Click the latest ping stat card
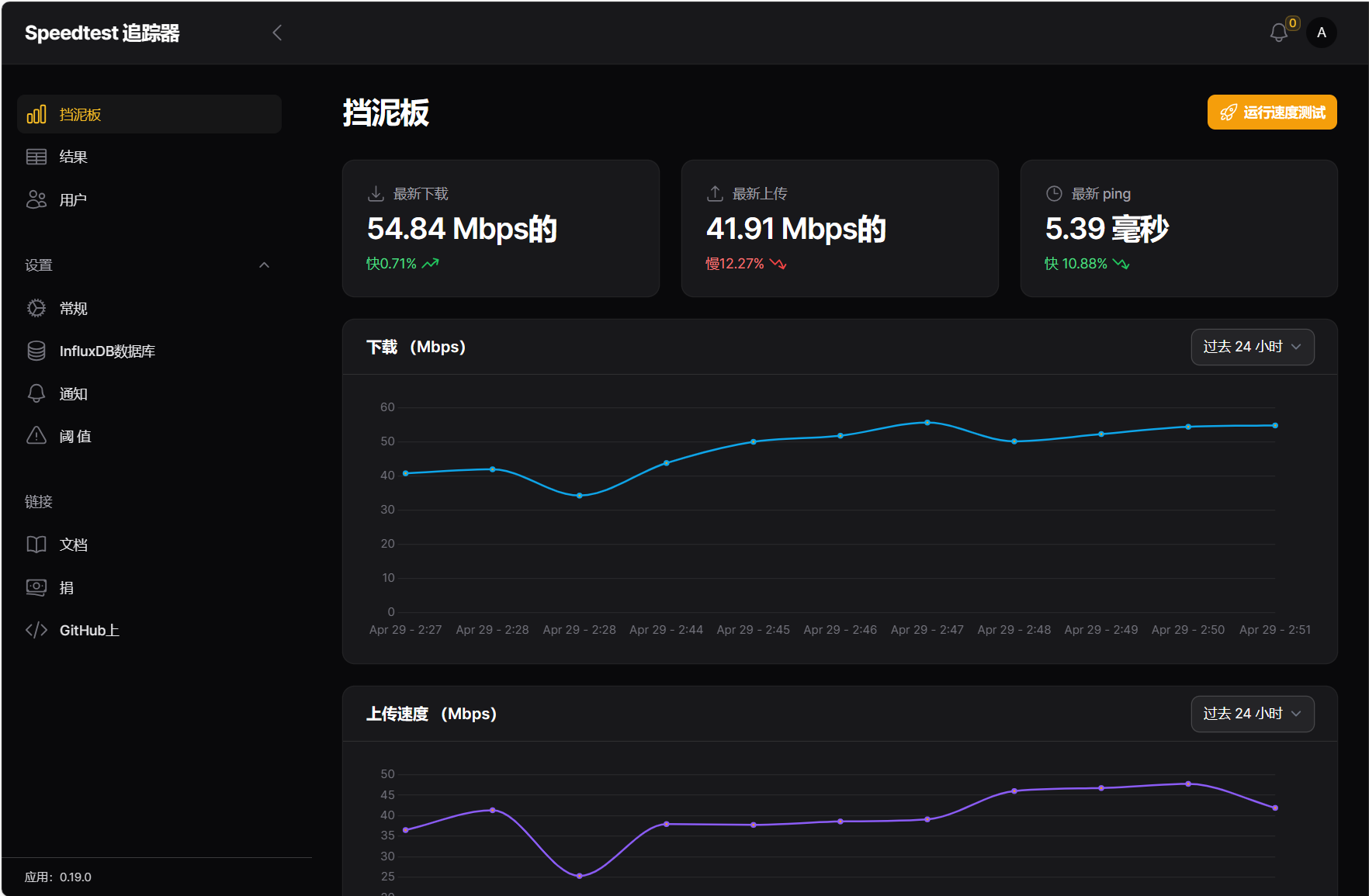The width and height of the screenshot is (1369, 896). [1178, 228]
